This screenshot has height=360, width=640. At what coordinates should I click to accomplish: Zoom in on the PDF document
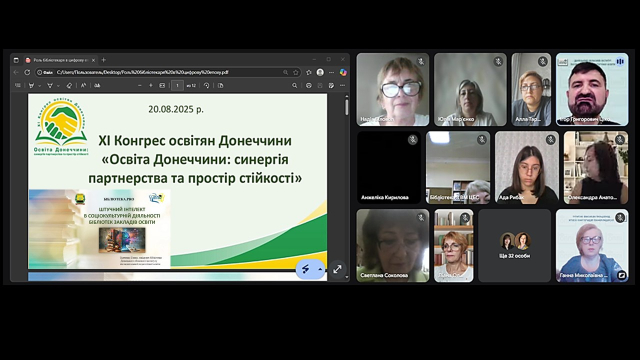click(x=151, y=85)
